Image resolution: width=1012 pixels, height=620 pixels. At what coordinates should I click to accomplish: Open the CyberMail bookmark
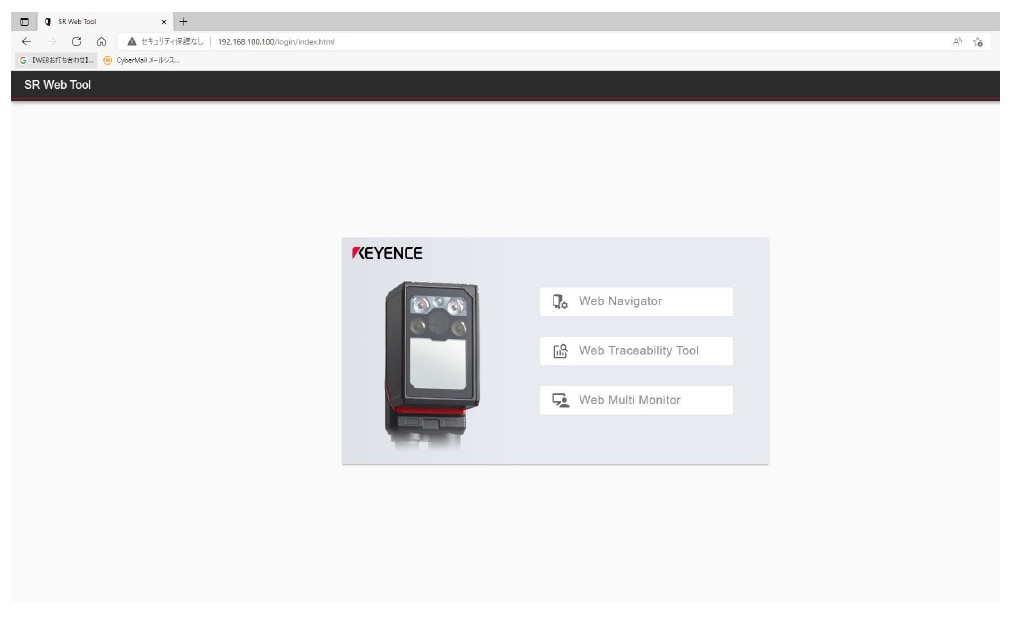point(141,60)
